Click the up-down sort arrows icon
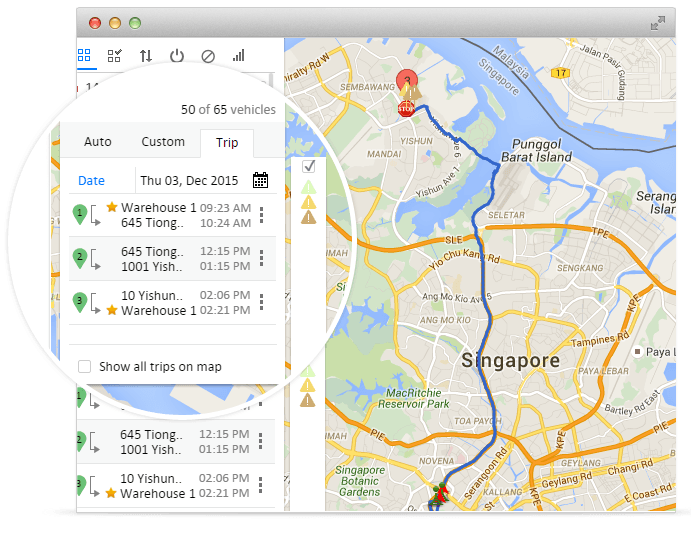Screen dimensions: 691x550 (x=146, y=56)
